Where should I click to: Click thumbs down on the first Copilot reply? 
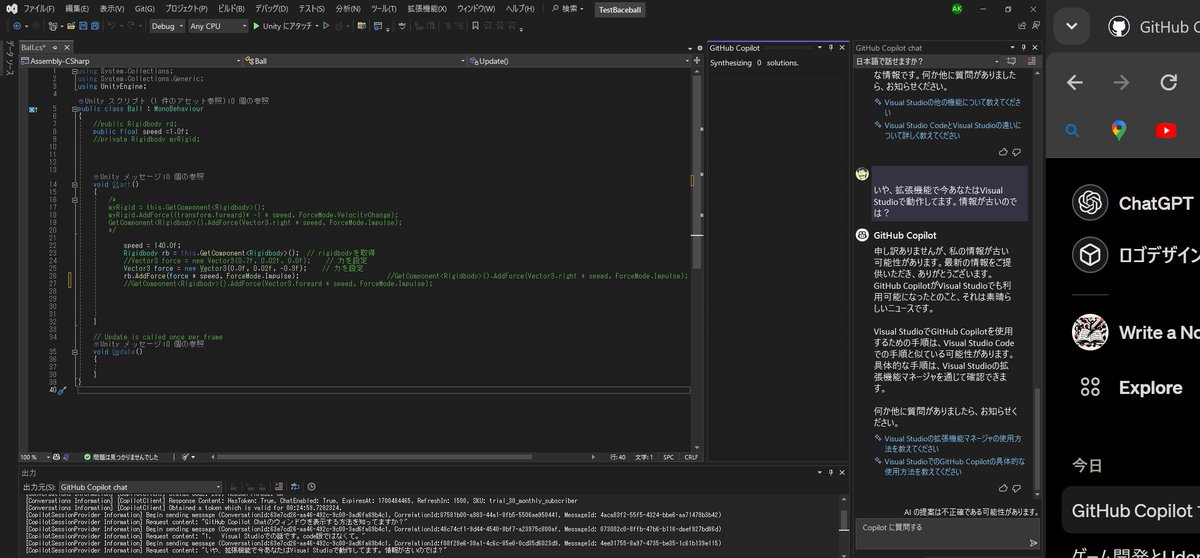point(1016,152)
